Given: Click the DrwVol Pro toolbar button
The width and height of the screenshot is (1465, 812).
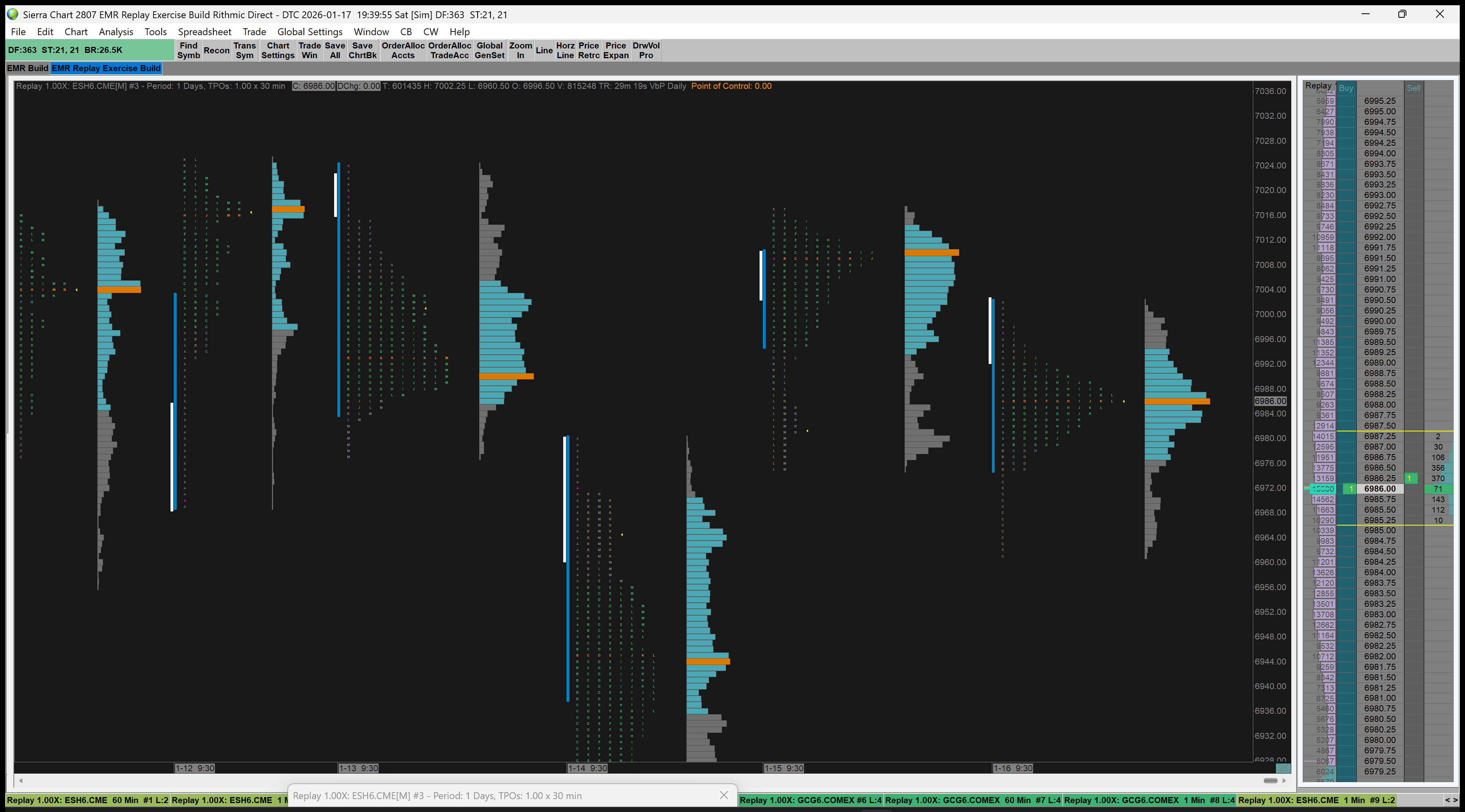Looking at the screenshot, I should coord(646,50).
